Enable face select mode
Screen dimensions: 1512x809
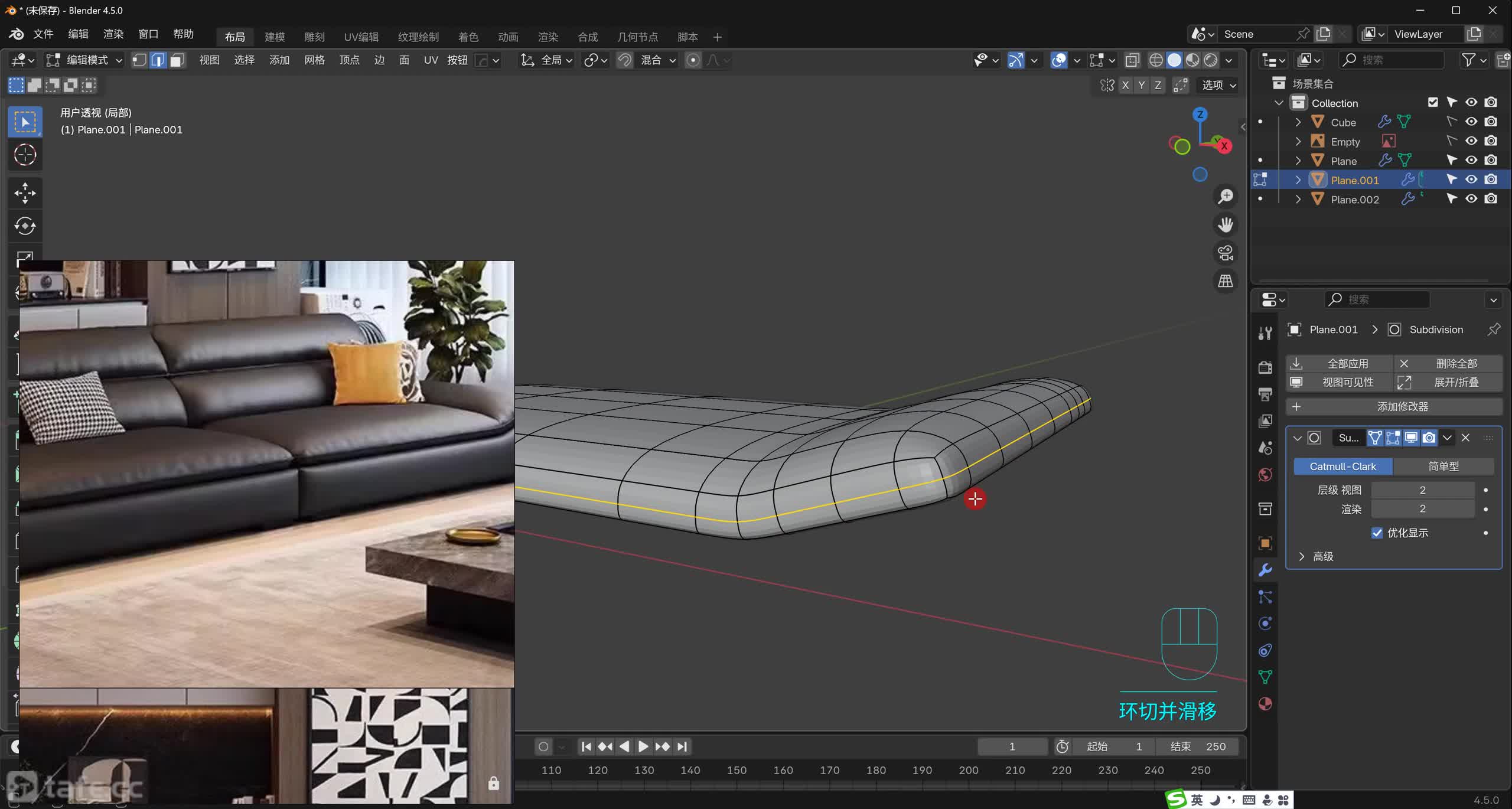pos(177,60)
